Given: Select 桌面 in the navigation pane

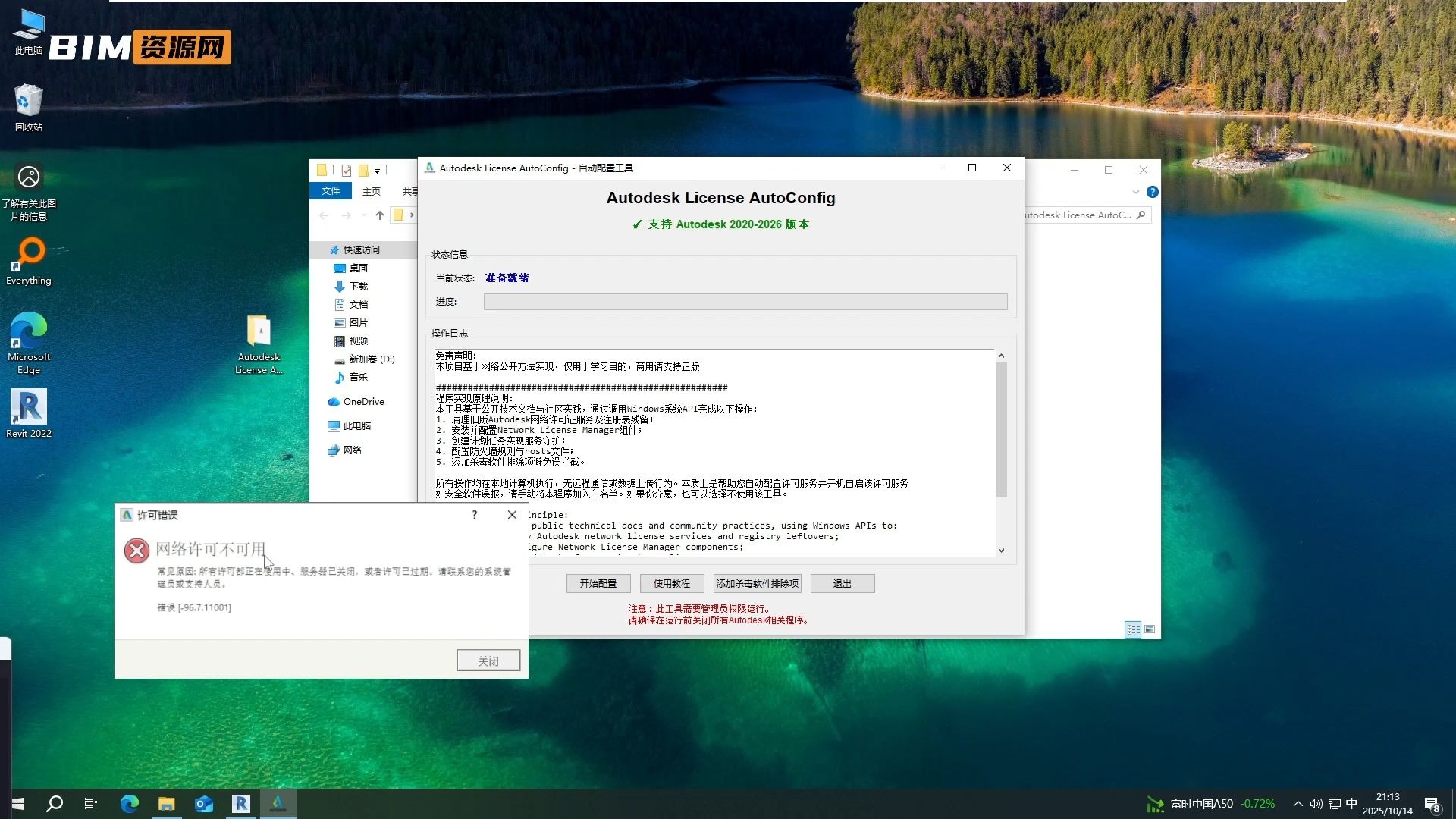Looking at the screenshot, I should (358, 268).
